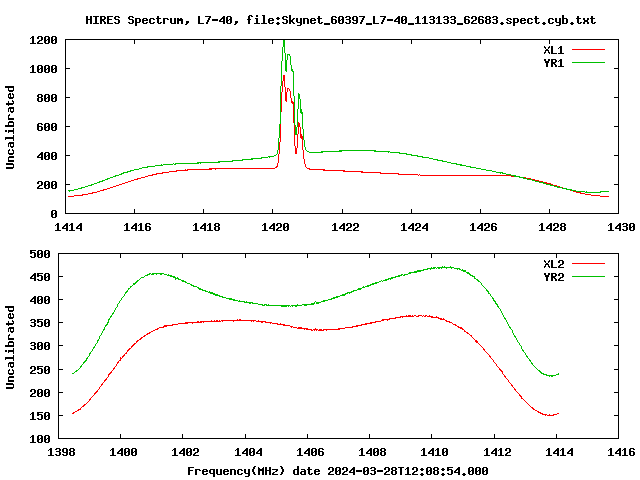Click the 1420 frequency tick label
The height and width of the screenshot is (480, 640).
[x=275, y=227]
